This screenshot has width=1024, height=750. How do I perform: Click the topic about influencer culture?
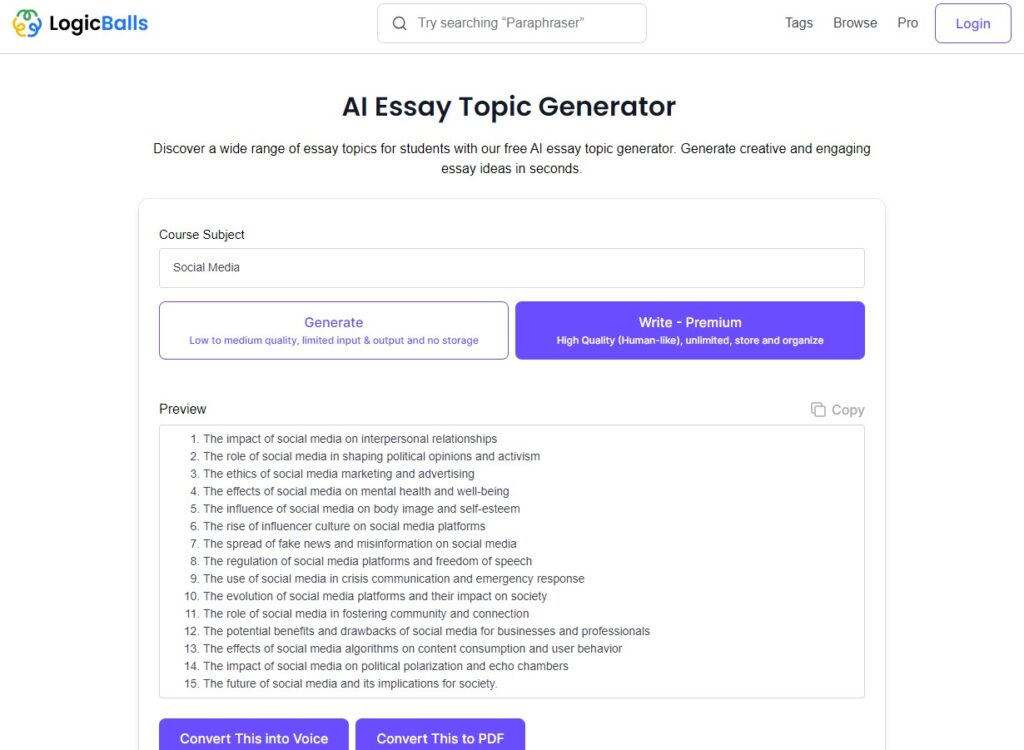(344, 526)
